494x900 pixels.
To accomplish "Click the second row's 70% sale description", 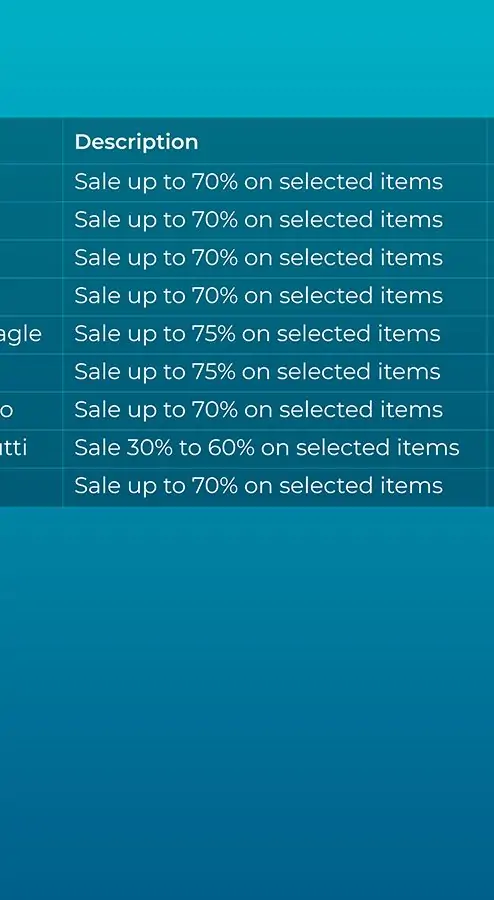I will pyautogui.click(x=258, y=220).
